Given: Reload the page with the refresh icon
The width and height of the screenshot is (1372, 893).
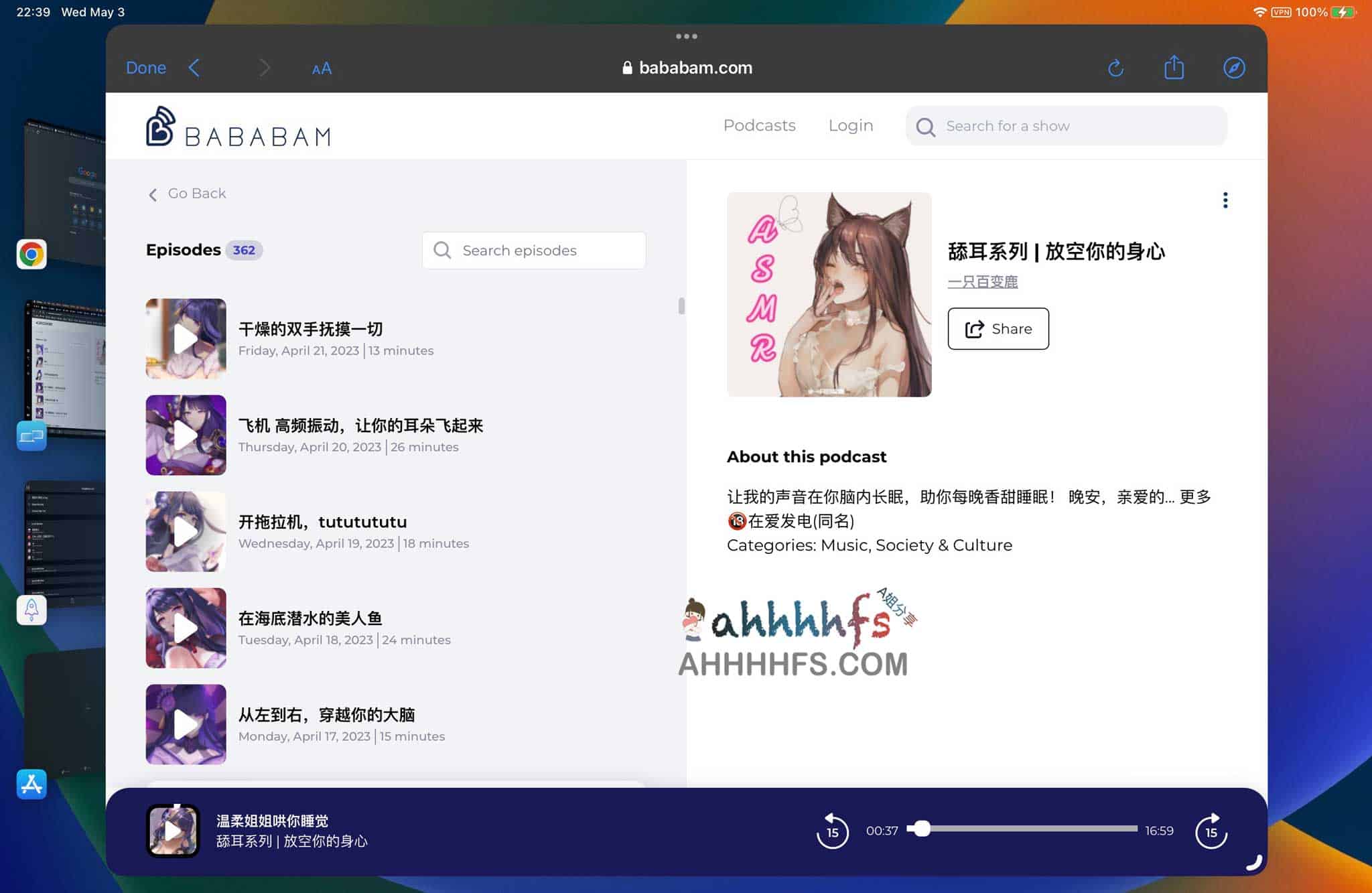Looking at the screenshot, I should [x=1115, y=68].
